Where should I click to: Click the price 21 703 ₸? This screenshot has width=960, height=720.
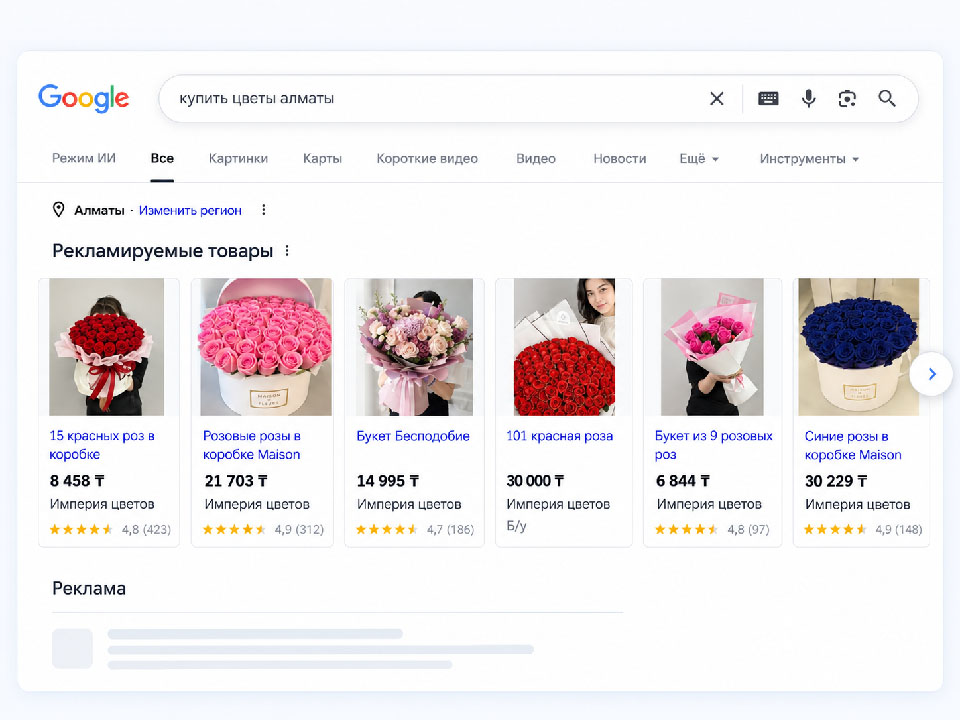pos(236,481)
